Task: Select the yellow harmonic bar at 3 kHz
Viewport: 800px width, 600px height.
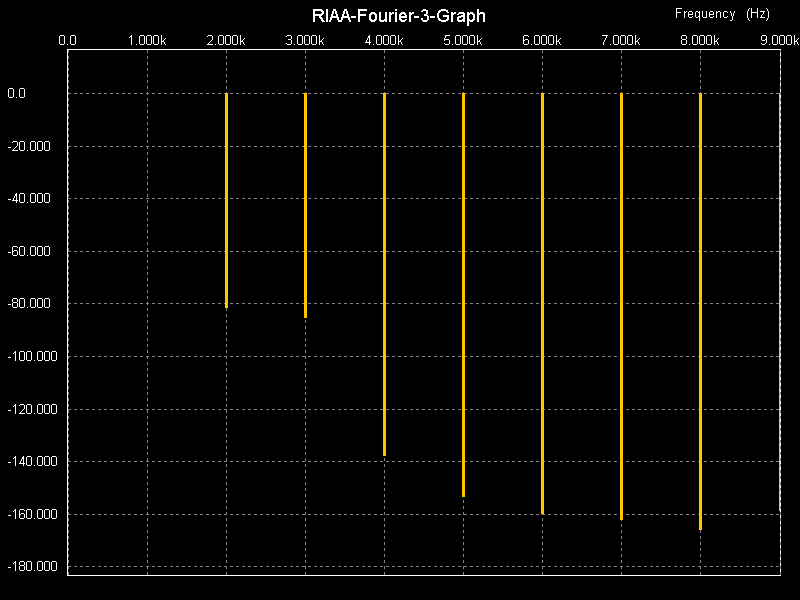Action: pos(306,206)
